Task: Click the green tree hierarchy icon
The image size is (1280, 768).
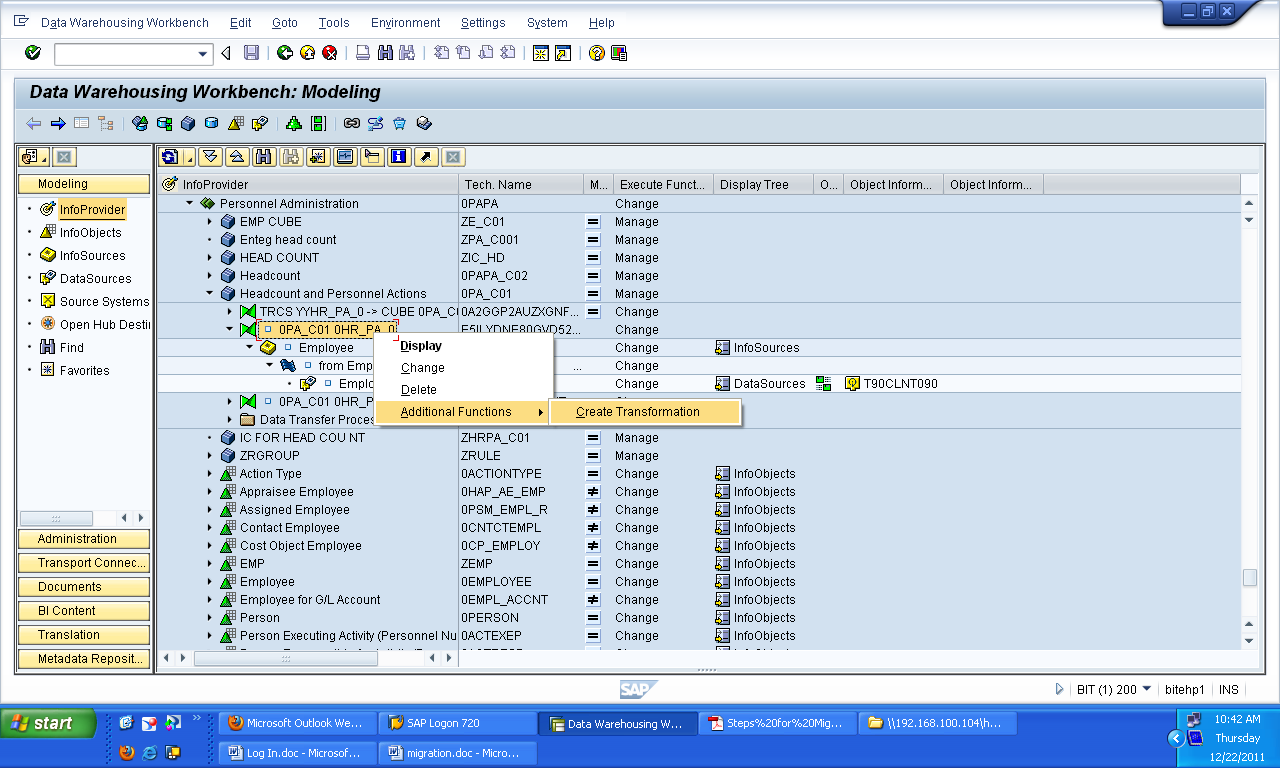Action: click(x=294, y=124)
